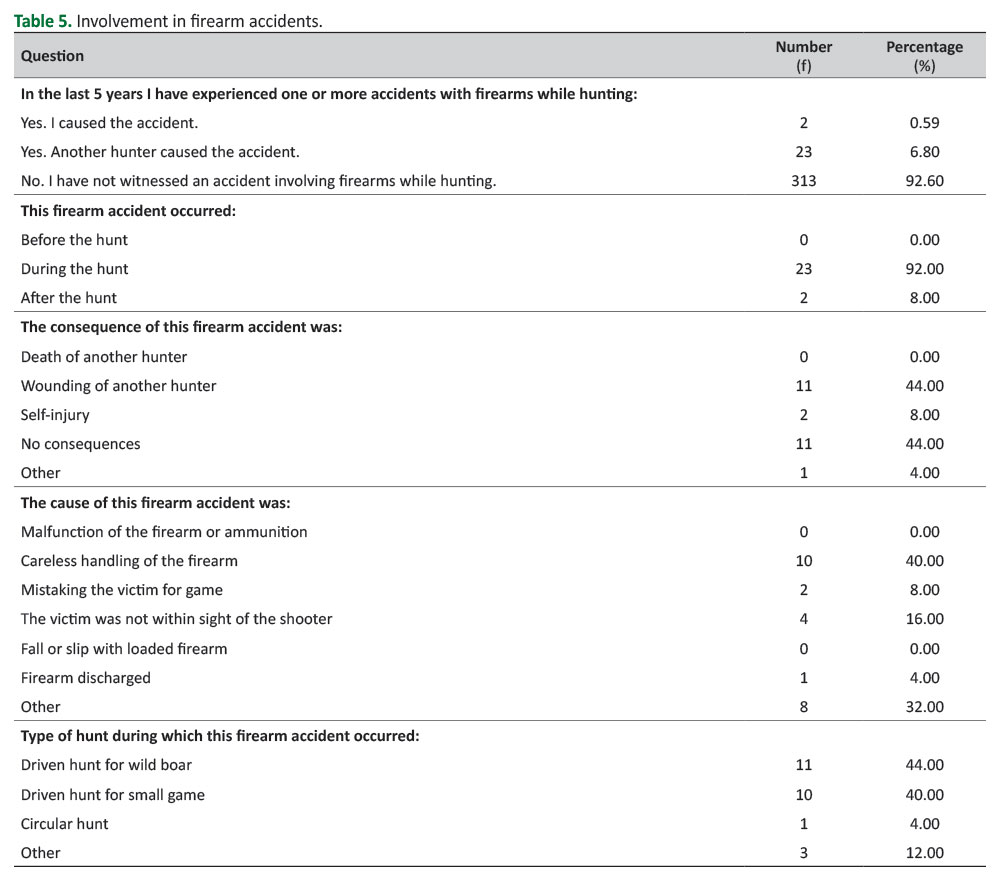Click "Death of another hunter" row label
Viewport: 1000px width, 879px height.
104,357
